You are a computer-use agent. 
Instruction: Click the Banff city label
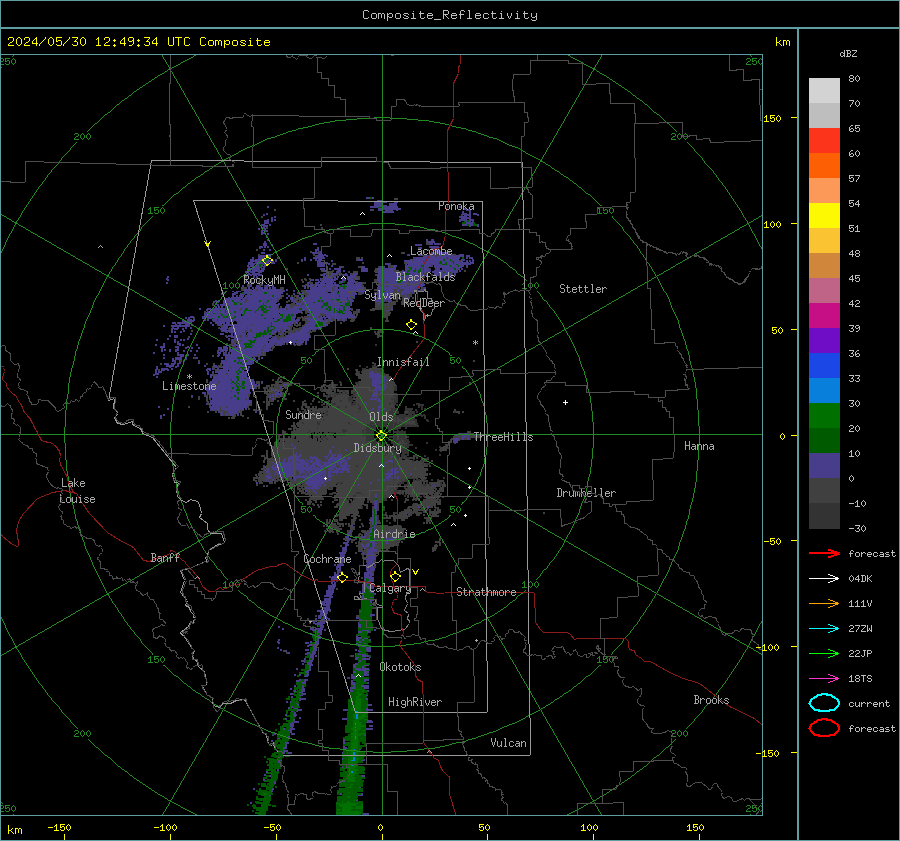point(165,557)
